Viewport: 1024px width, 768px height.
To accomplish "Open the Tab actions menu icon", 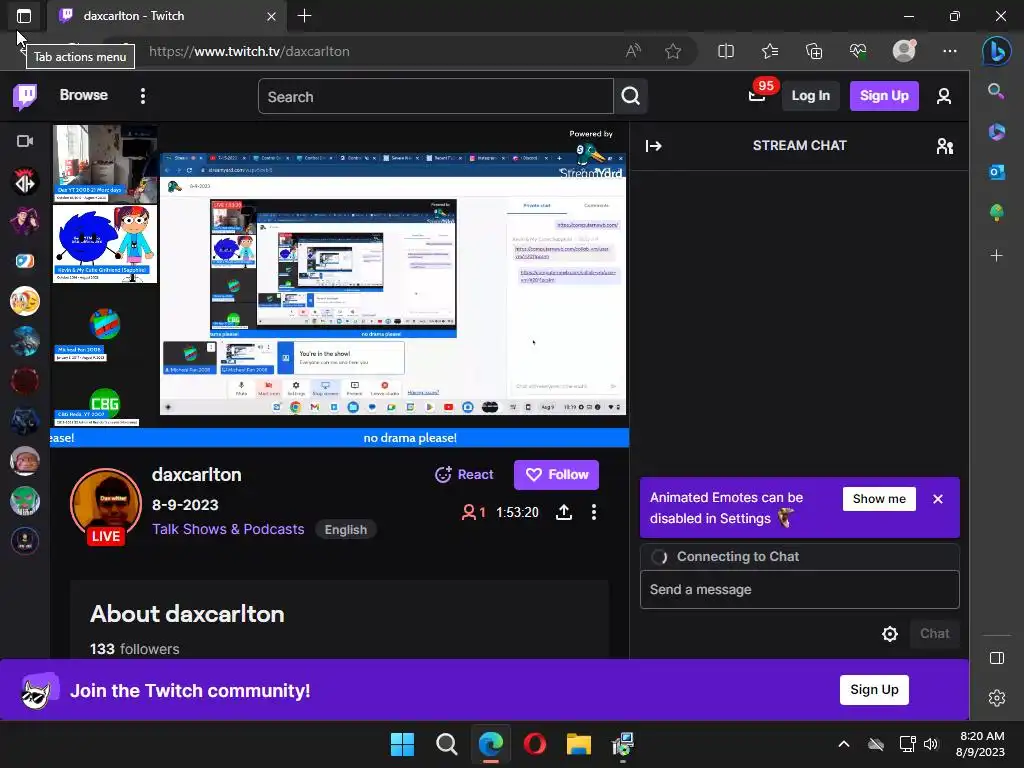I will [24, 16].
